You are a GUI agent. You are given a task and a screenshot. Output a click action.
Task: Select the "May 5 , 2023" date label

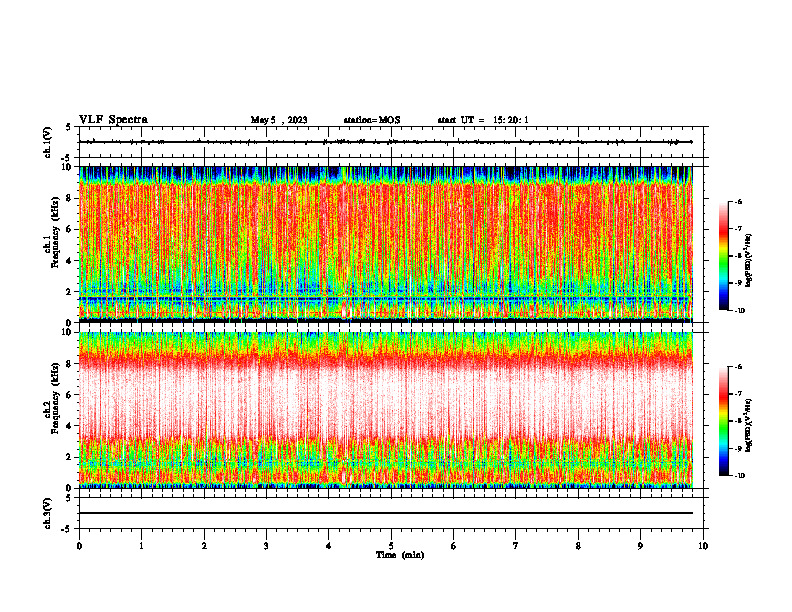pos(279,120)
